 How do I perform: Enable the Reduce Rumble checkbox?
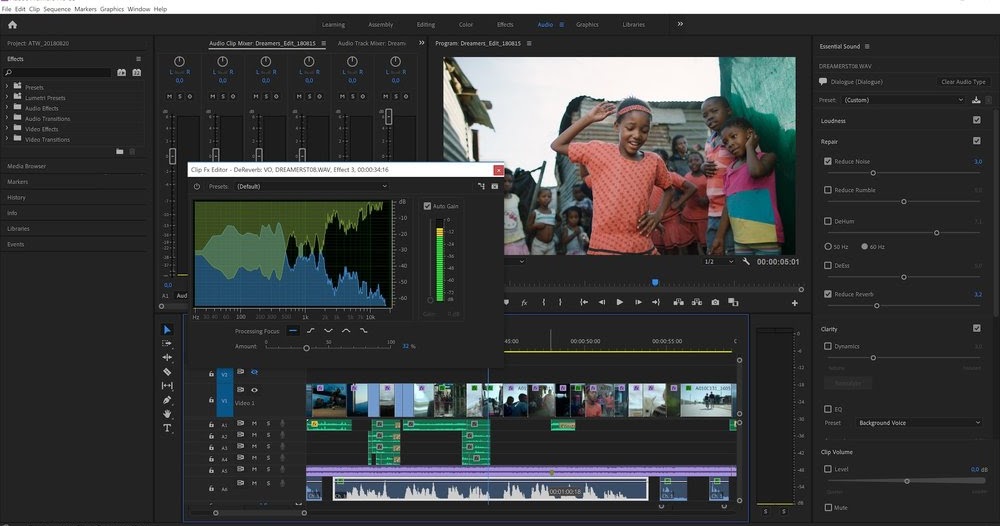coord(828,190)
